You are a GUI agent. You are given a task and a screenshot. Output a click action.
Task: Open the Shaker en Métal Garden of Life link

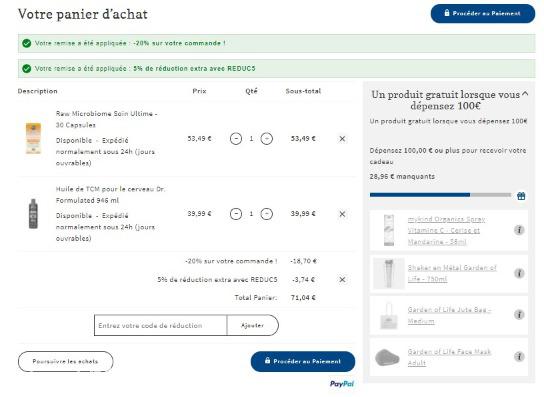[452, 273]
